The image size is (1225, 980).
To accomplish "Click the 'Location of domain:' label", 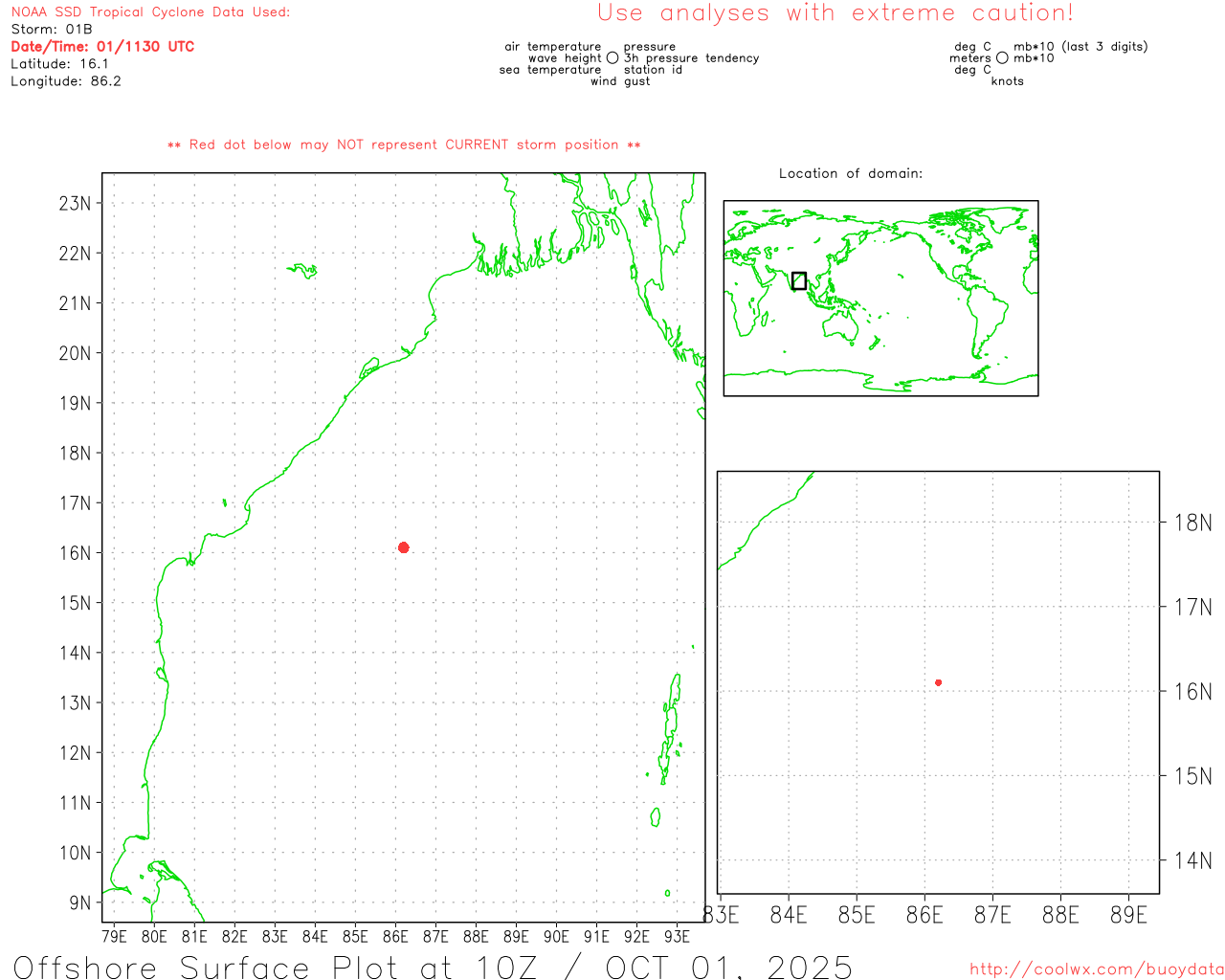I will click(x=850, y=173).
